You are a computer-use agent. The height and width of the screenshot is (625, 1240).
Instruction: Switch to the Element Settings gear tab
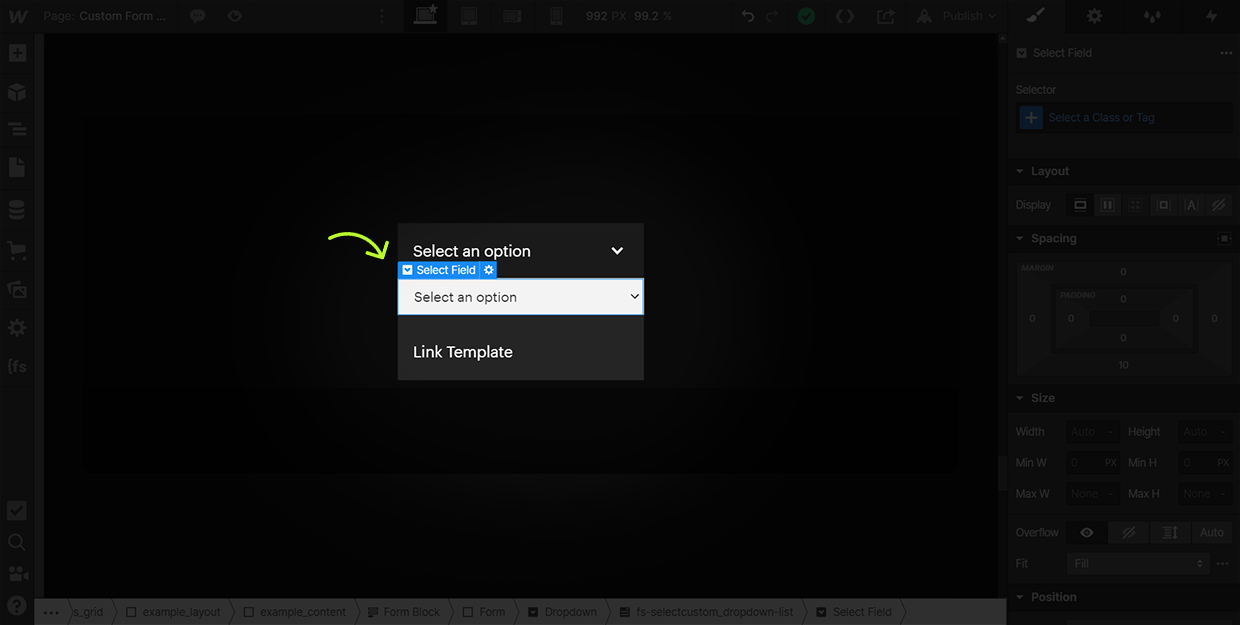pyautogui.click(x=1095, y=16)
